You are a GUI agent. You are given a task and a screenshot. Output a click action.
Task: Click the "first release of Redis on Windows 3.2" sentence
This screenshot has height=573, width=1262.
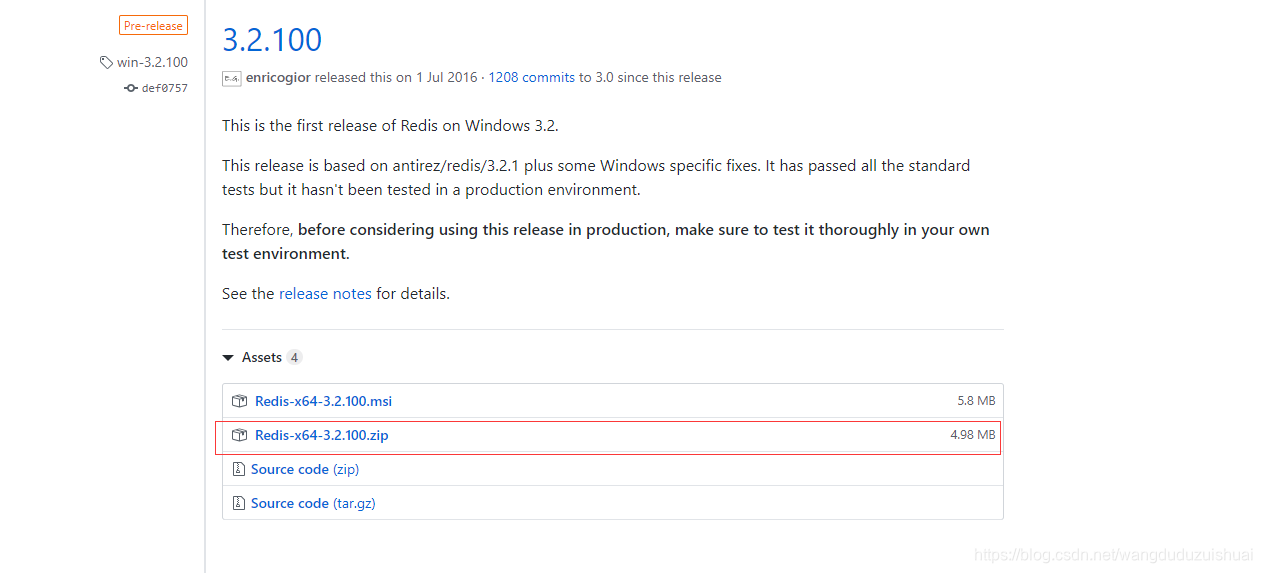390,126
